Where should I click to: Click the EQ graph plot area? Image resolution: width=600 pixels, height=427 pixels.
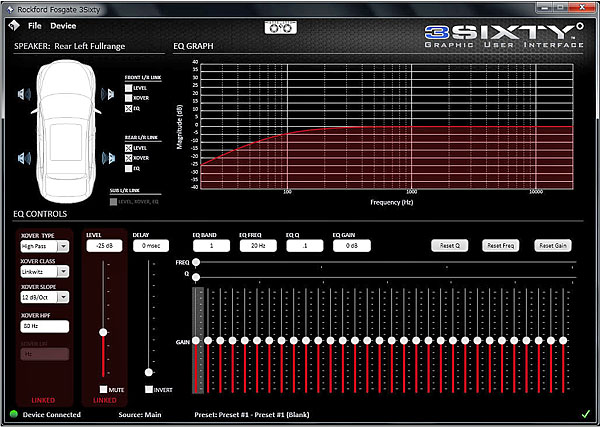point(387,126)
